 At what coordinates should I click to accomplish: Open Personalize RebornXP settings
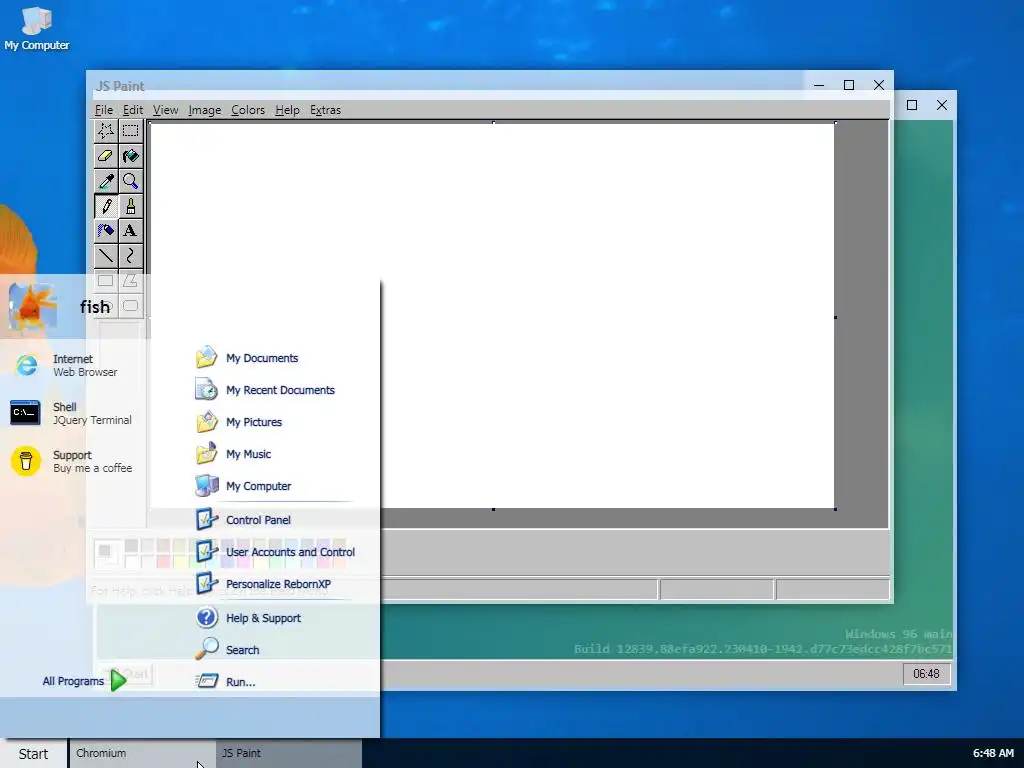[x=264, y=584]
